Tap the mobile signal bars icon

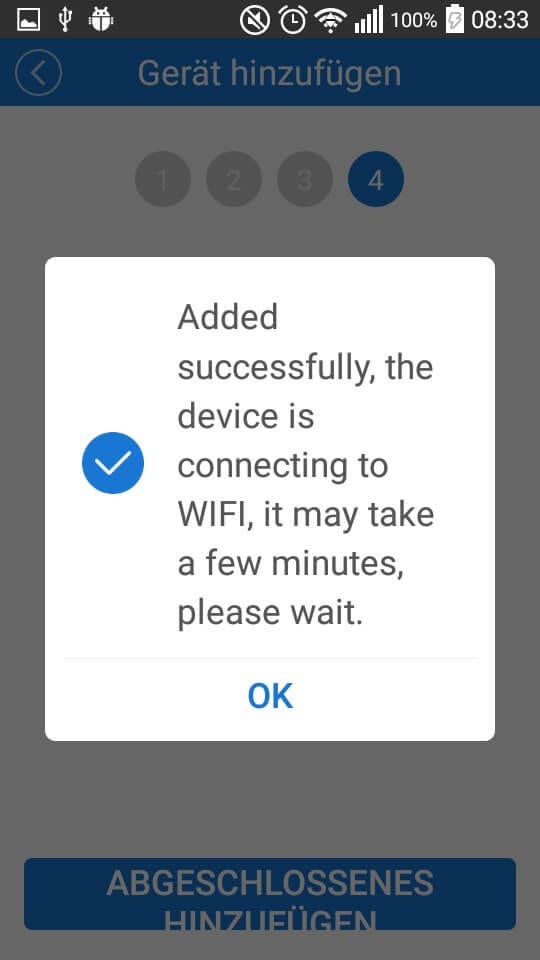click(369, 20)
